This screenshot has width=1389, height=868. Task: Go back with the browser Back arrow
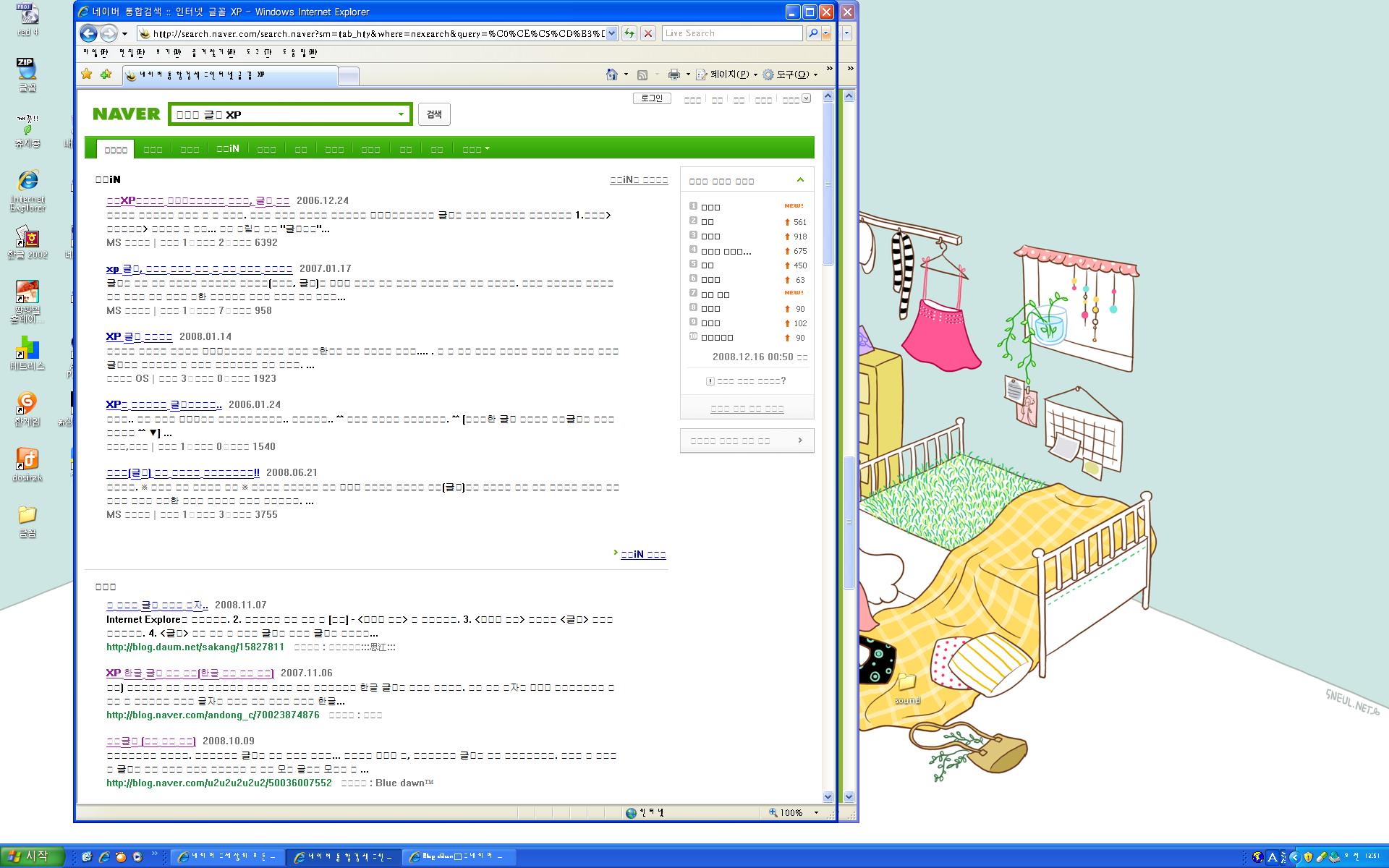[x=88, y=33]
